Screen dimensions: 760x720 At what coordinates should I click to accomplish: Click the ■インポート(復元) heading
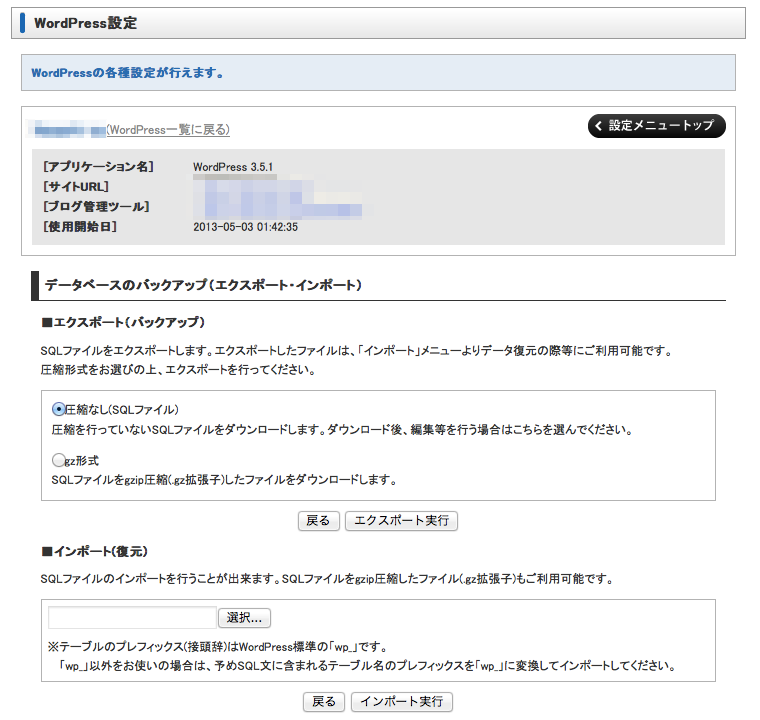pos(95,551)
